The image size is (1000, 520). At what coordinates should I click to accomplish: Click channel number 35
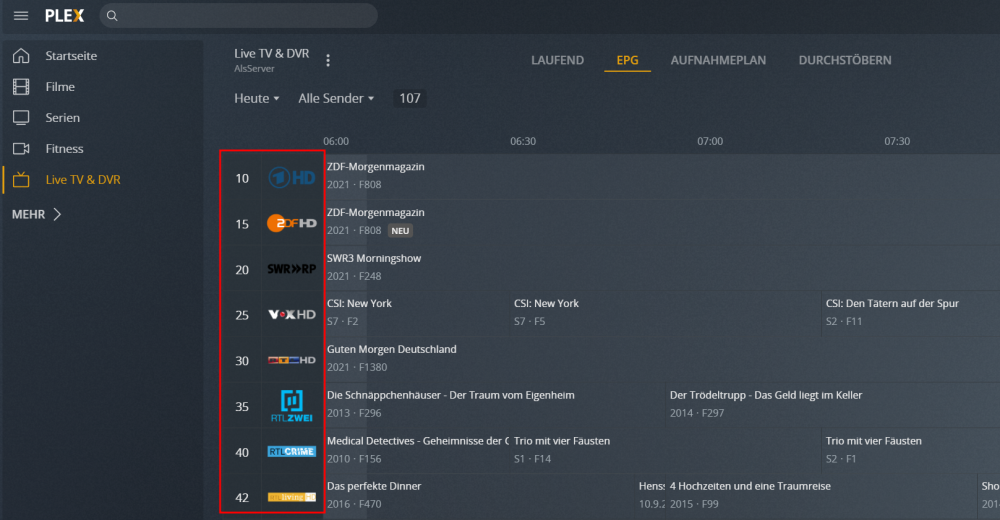coord(242,407)
